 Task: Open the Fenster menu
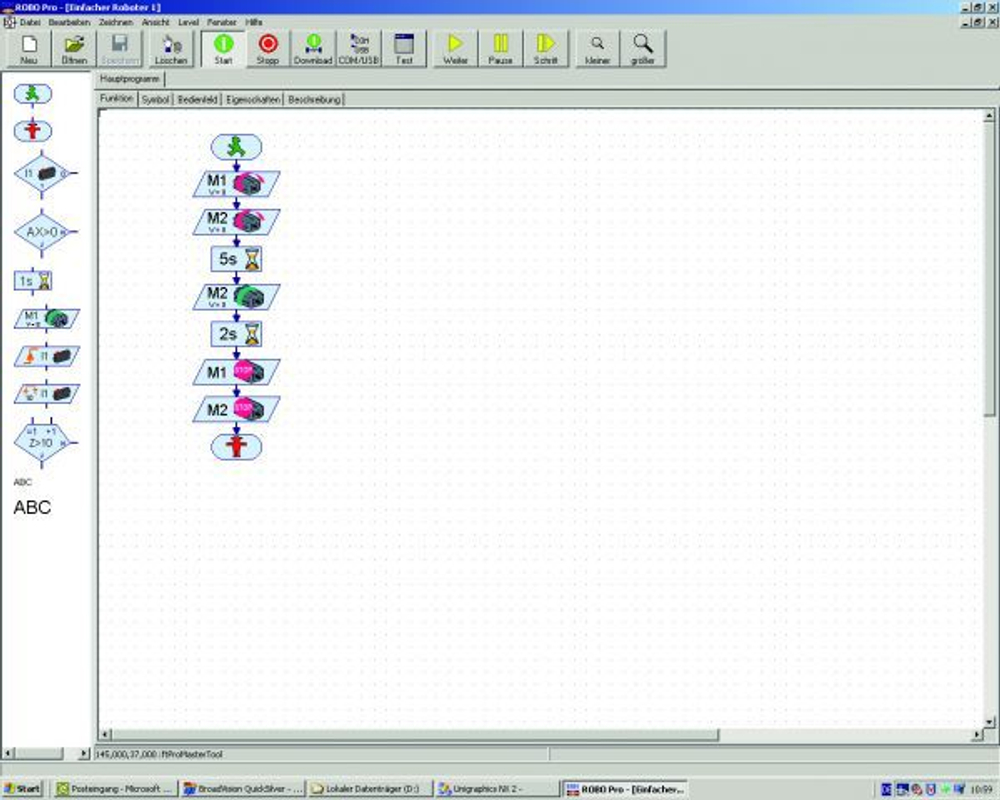click(x=222, y=21)
